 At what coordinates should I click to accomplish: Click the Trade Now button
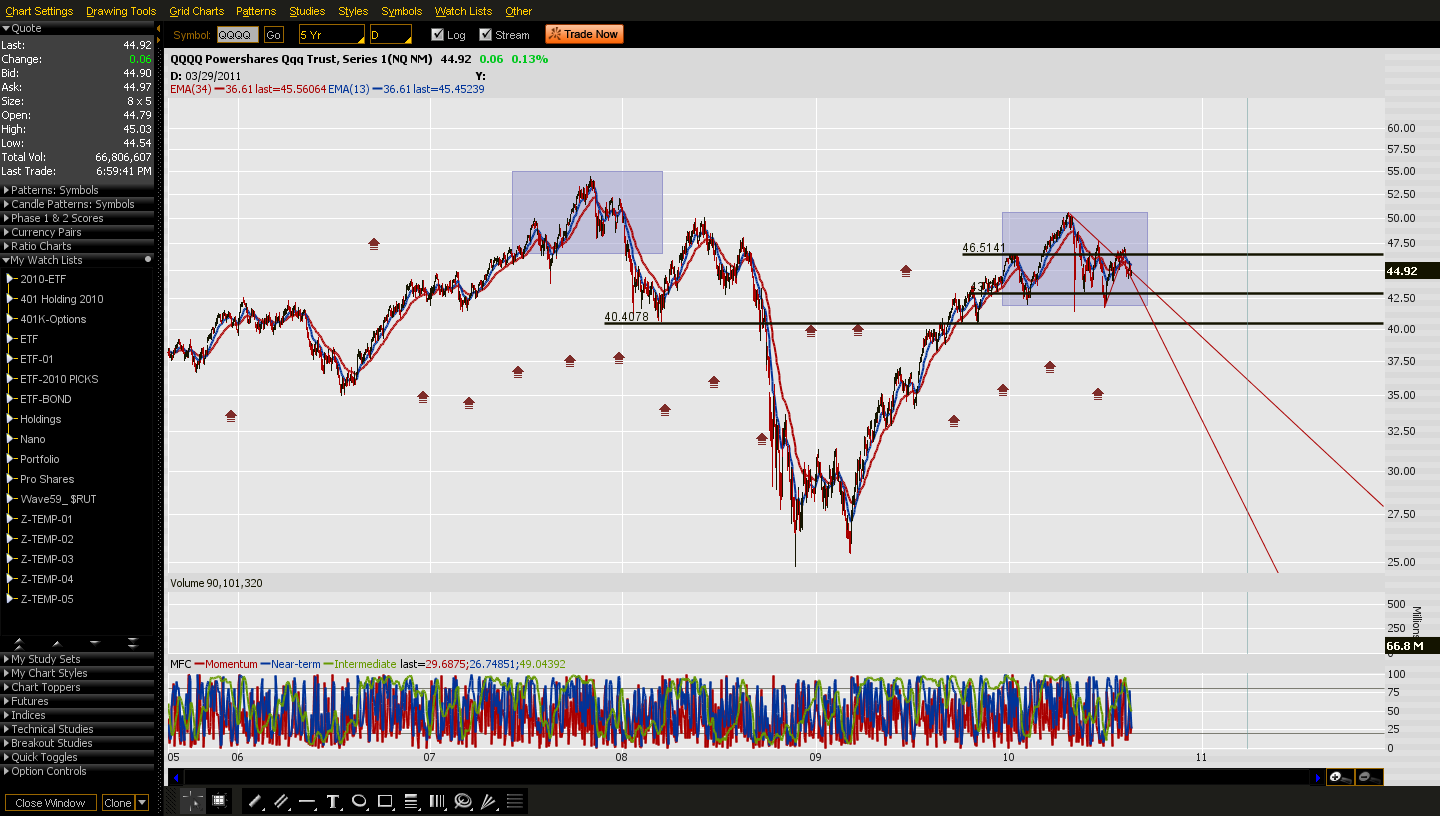tap(583, 33)
